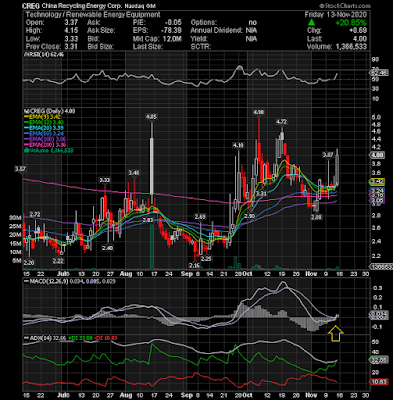Click the CREG ticker symbol in header
The image size is (393, 400).
coord(30,6)
